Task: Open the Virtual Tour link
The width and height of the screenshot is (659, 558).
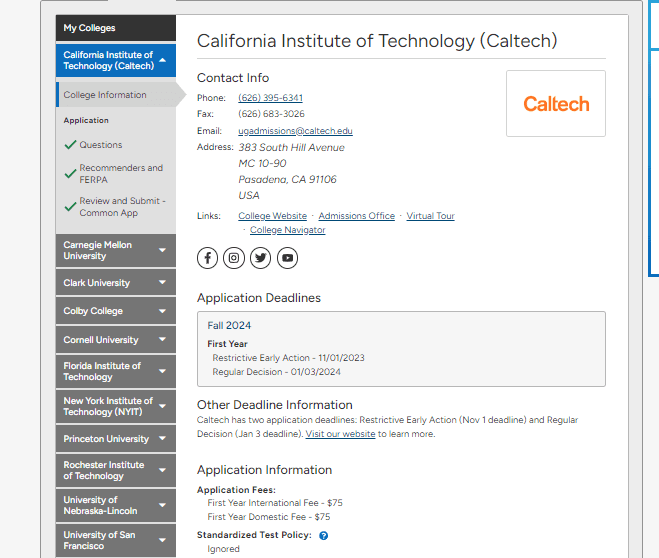Action: tap(430, 216)
